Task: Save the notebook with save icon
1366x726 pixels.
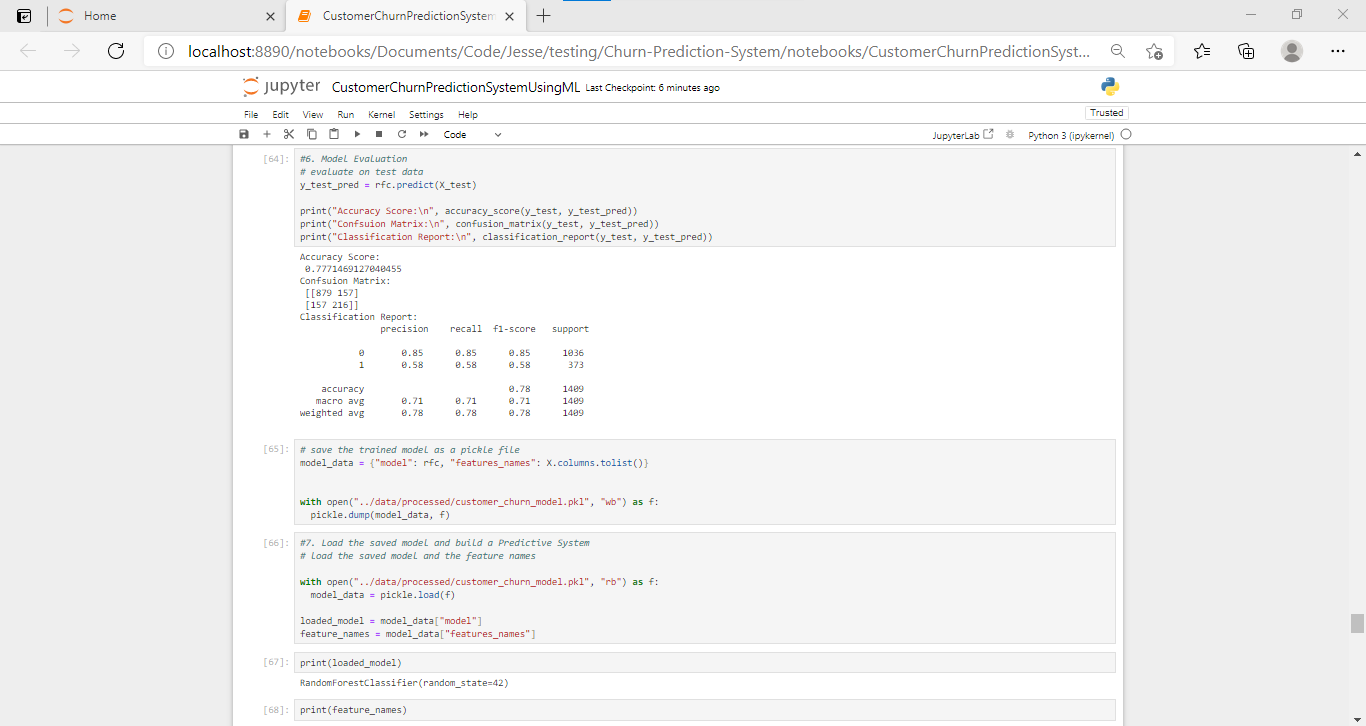Action: tap(243, 134)
